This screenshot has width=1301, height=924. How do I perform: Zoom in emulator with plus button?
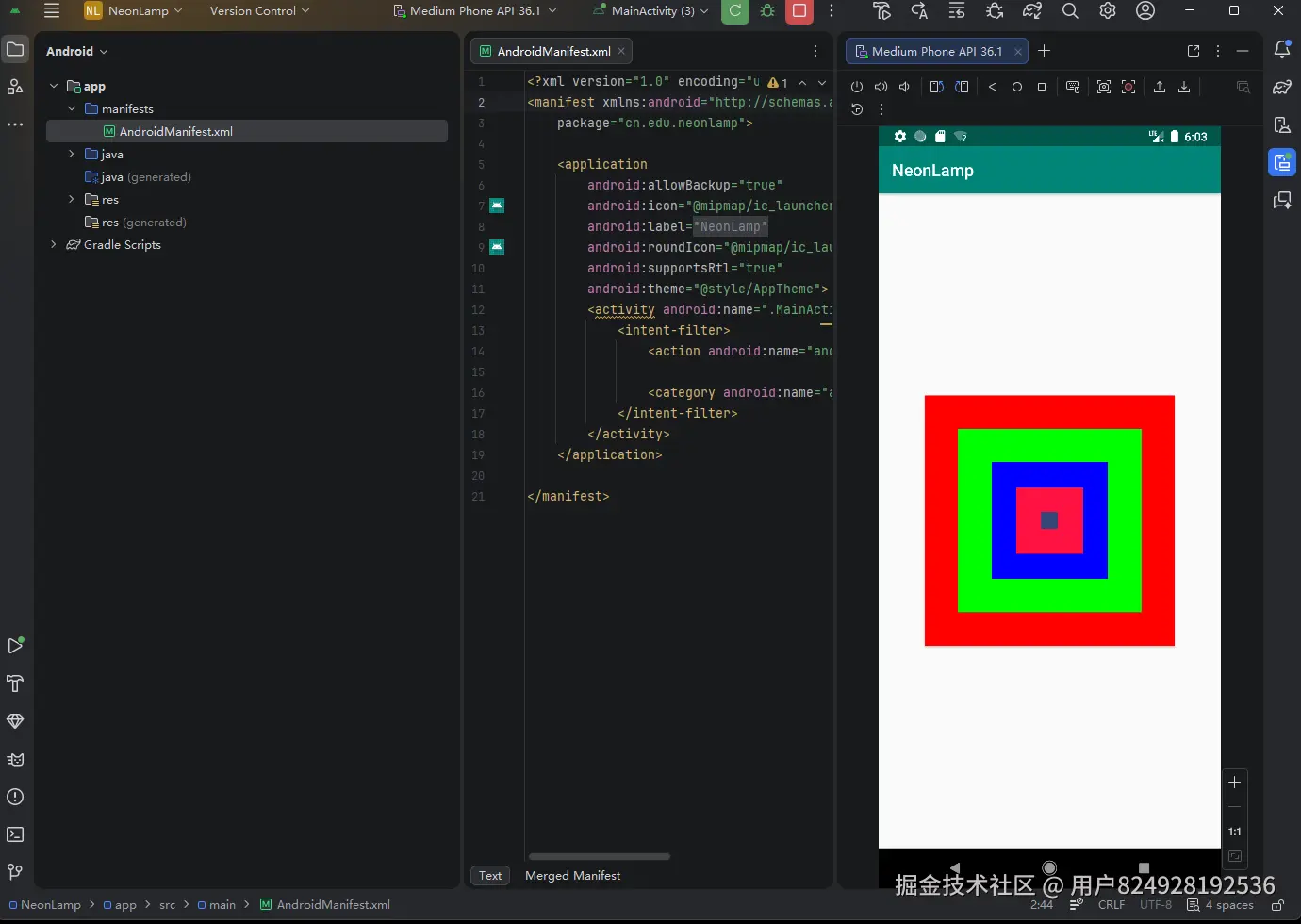click(1234, 782)
